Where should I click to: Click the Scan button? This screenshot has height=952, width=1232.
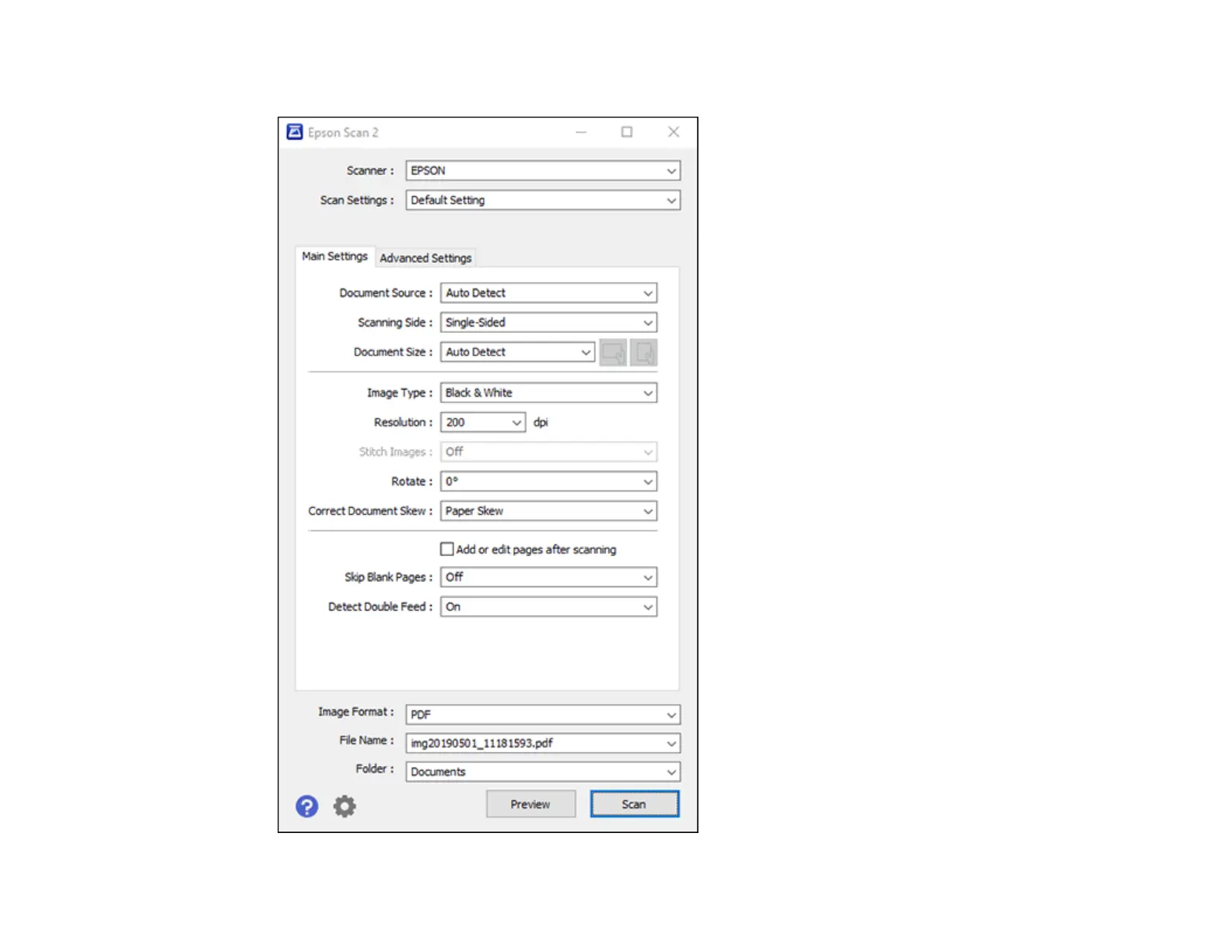[634, 804]
